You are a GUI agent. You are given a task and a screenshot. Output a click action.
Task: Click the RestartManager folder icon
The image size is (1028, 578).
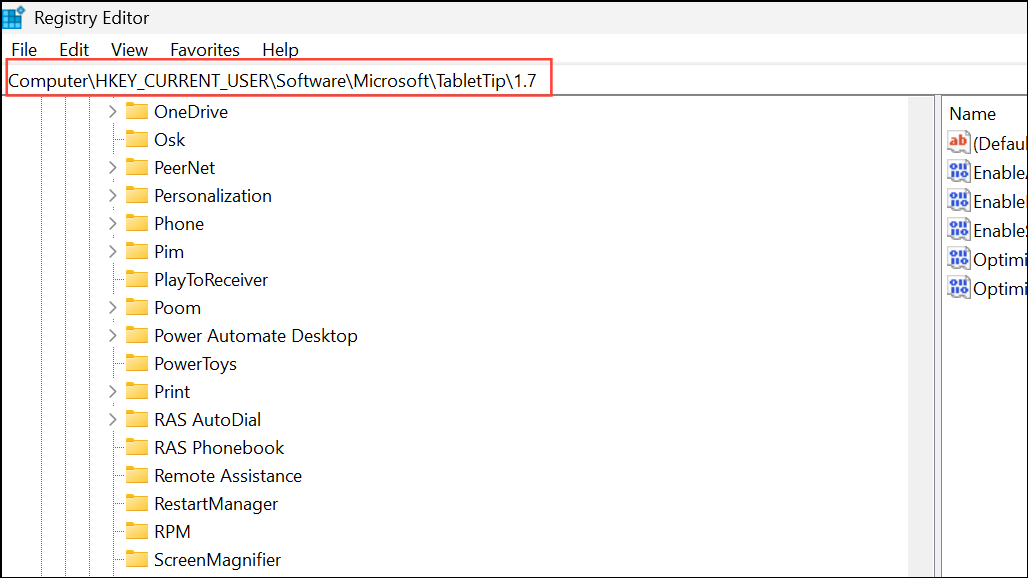click(137, 504)
